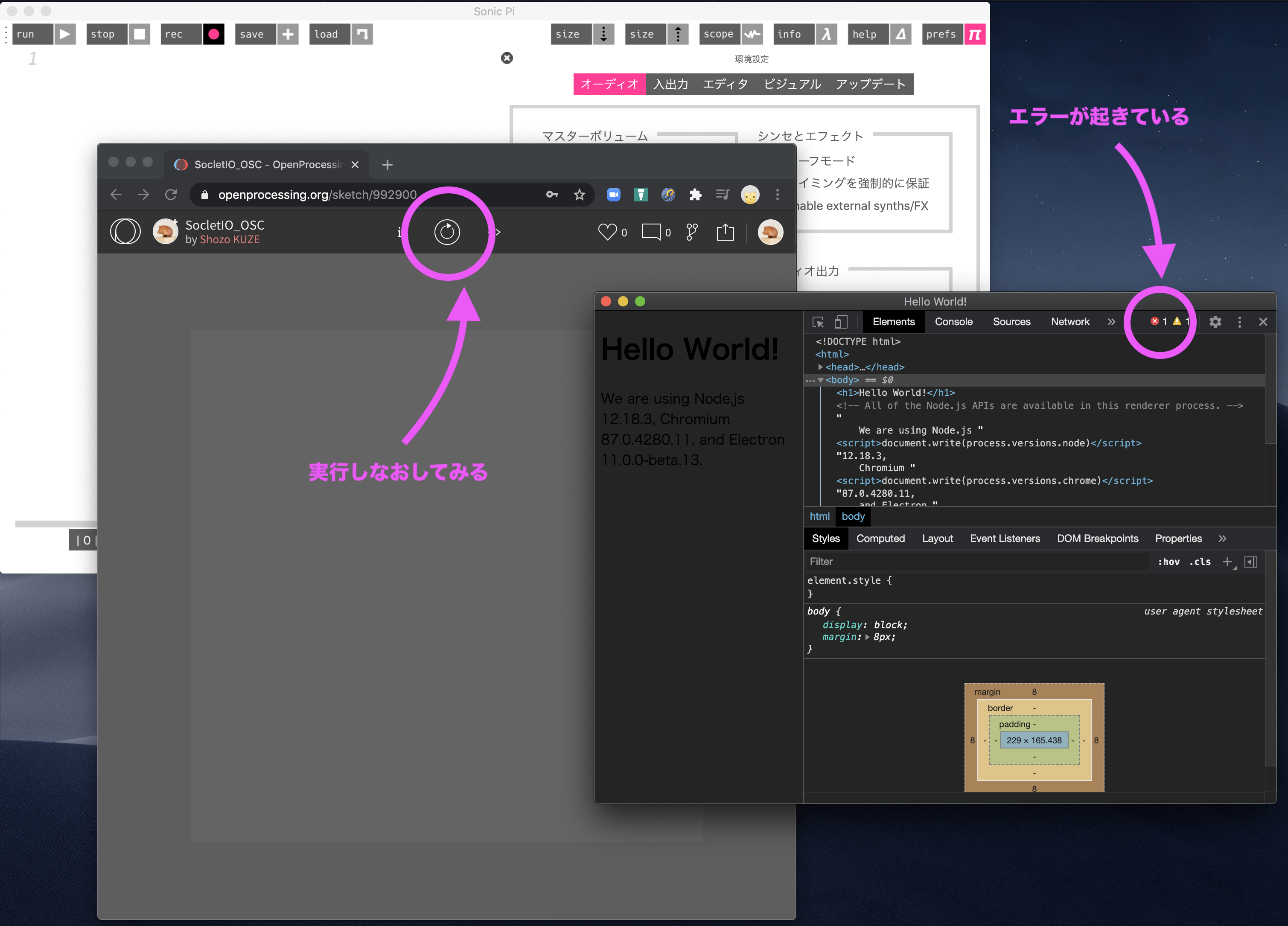Toggle .cls class editor

pyautogui.click(x=1200, y=562)
